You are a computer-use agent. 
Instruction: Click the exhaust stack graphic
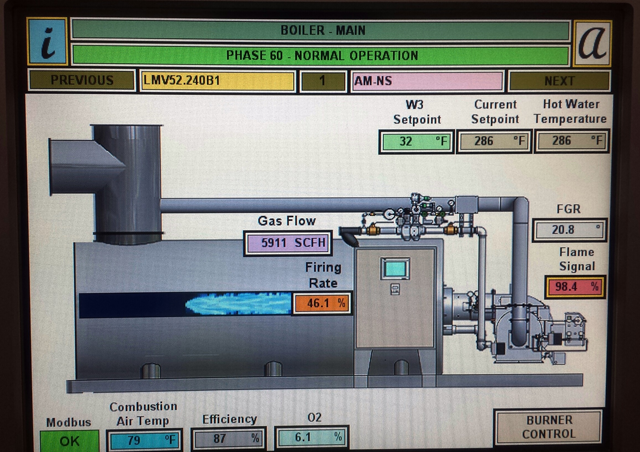(x=126, y=180)
